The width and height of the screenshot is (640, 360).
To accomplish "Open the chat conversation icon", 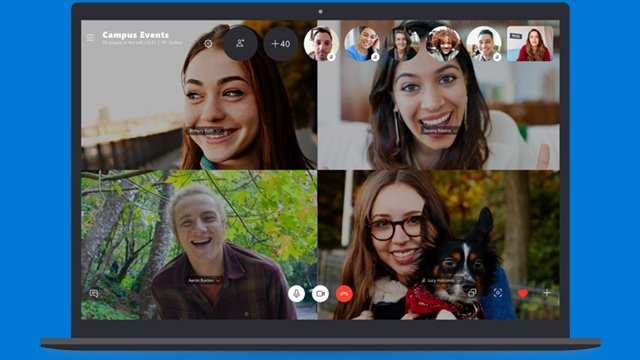I will (94, 293).
